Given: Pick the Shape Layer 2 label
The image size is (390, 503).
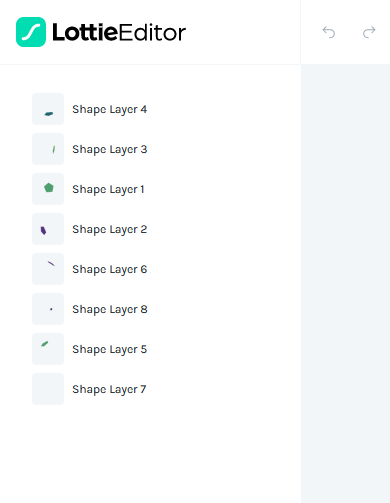Looking at the screenshot, I should pyautogui.click(x=110, y=229).
